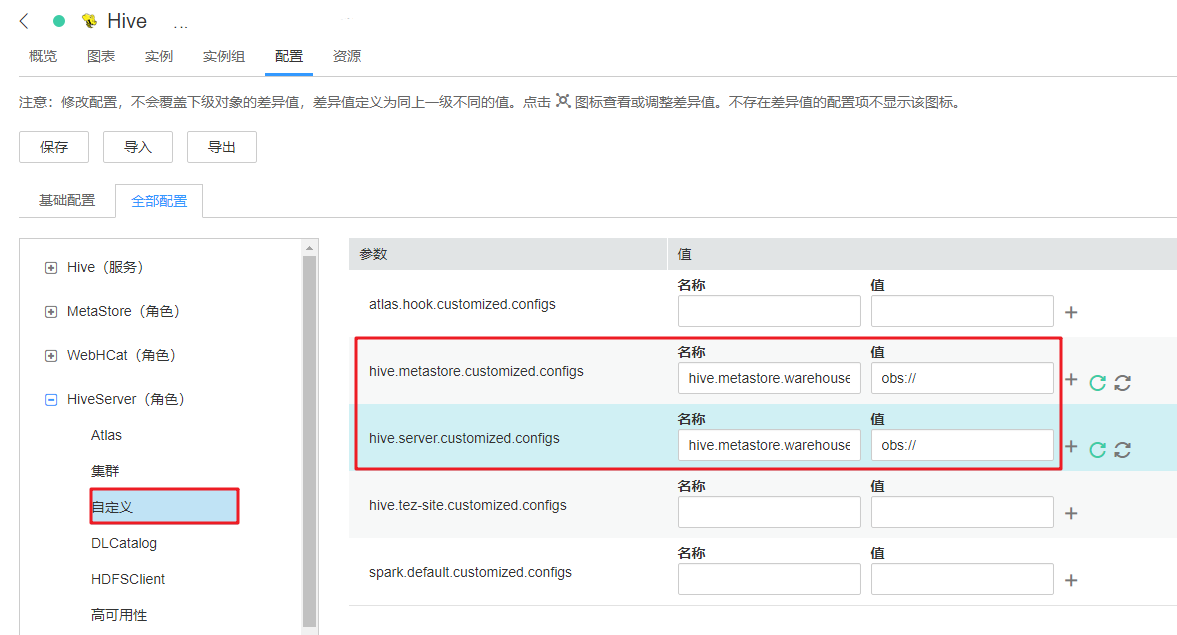This screenshot has height=635, width=1177.
Task: Add row for hive.tez-site.customized.configs with plus icon
Action: [x=1071, y=513]
